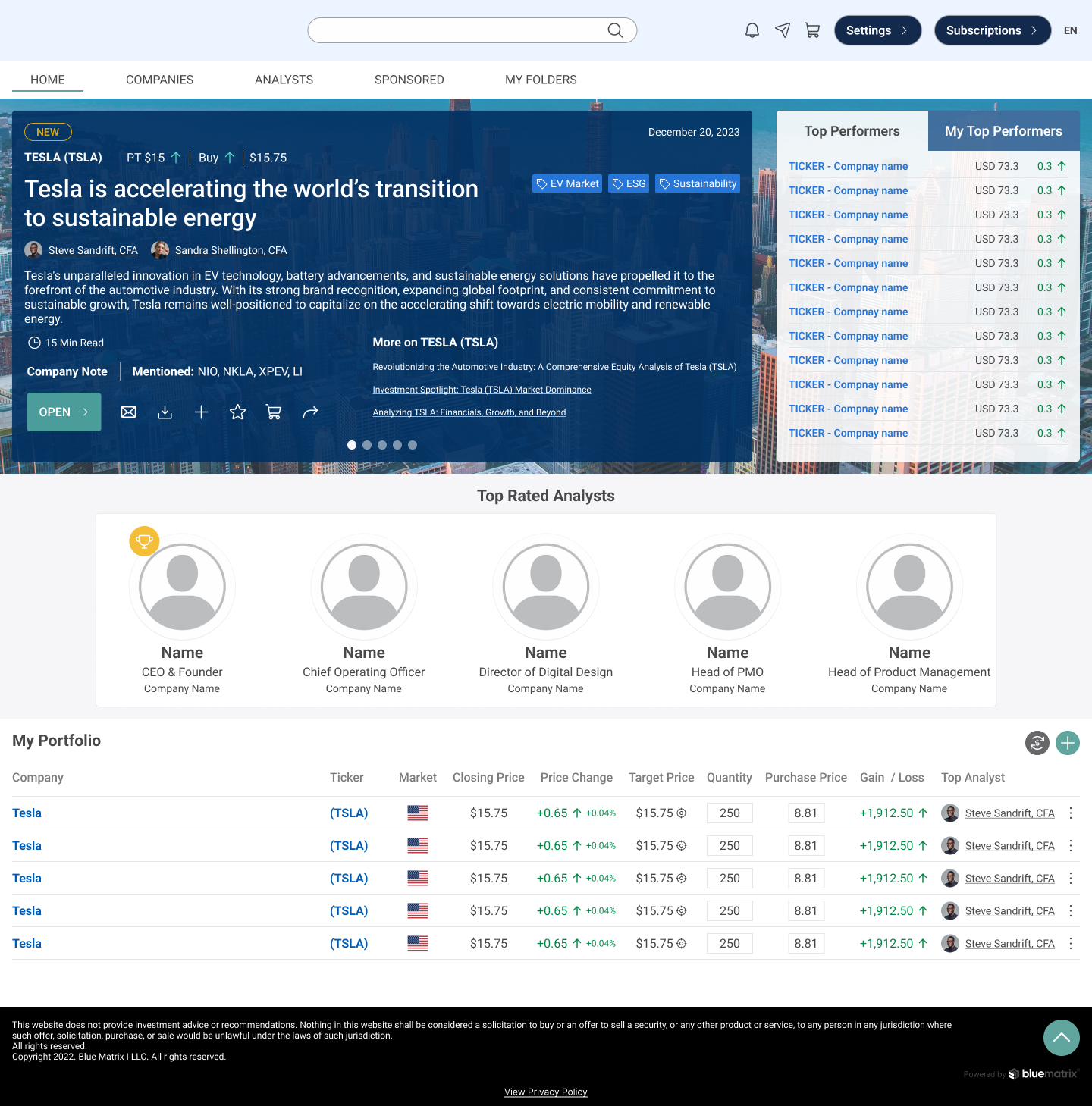Open the CEO & Founder analyst card
Screen dimensions: 1092x1106
click(x=182, y=614)
